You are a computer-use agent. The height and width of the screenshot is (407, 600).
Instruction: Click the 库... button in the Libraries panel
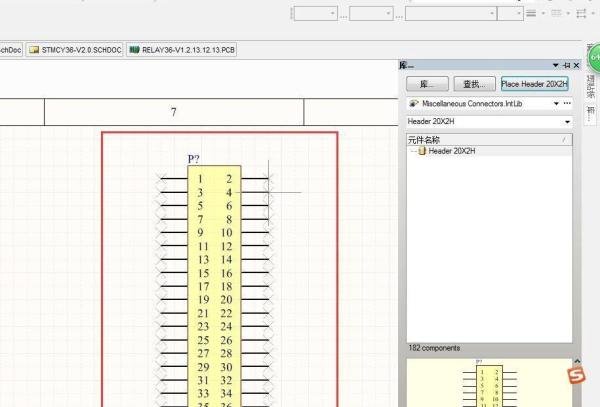427,84
